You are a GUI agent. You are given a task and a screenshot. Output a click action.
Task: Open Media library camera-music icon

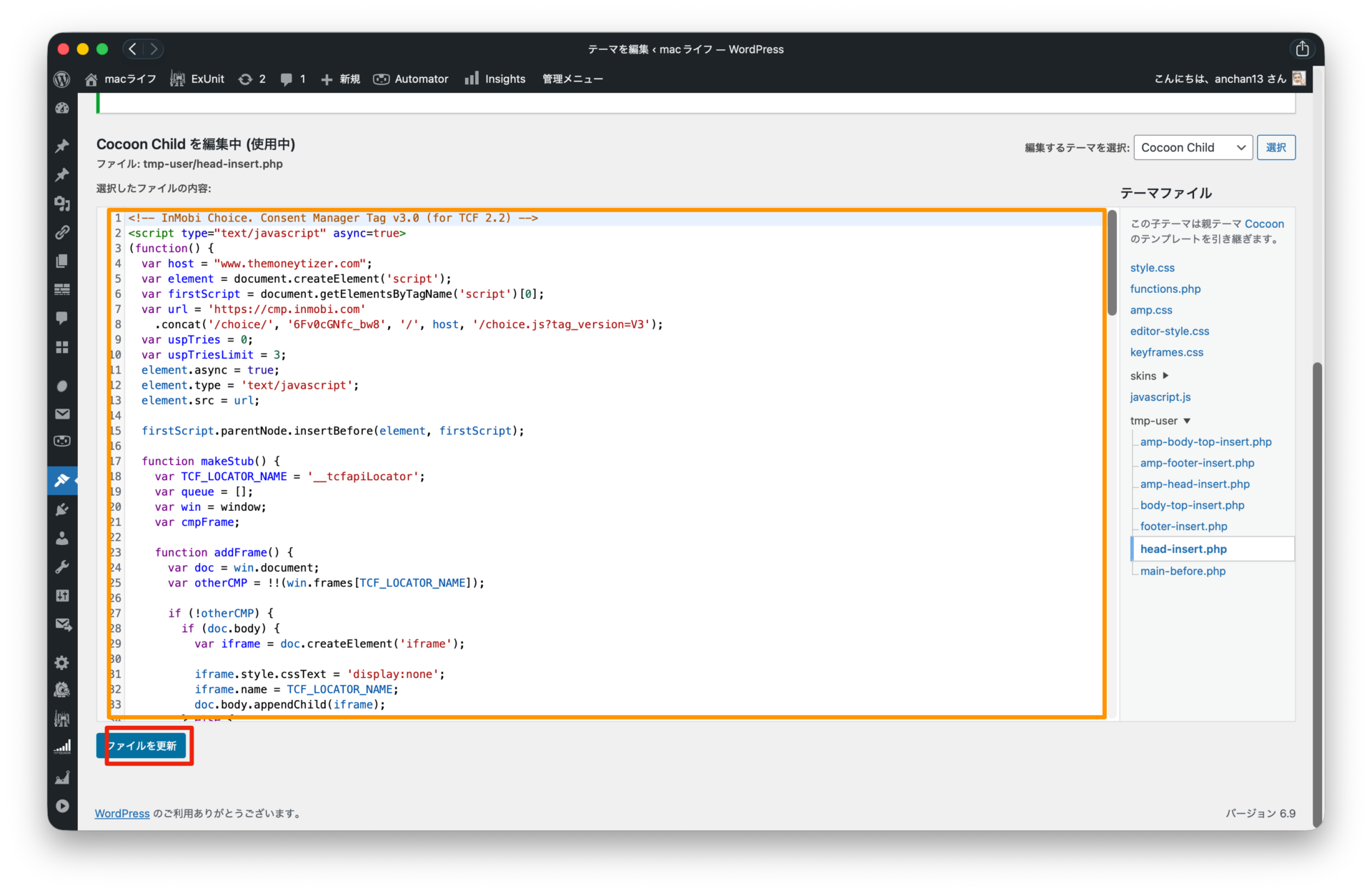pos(62,204)
